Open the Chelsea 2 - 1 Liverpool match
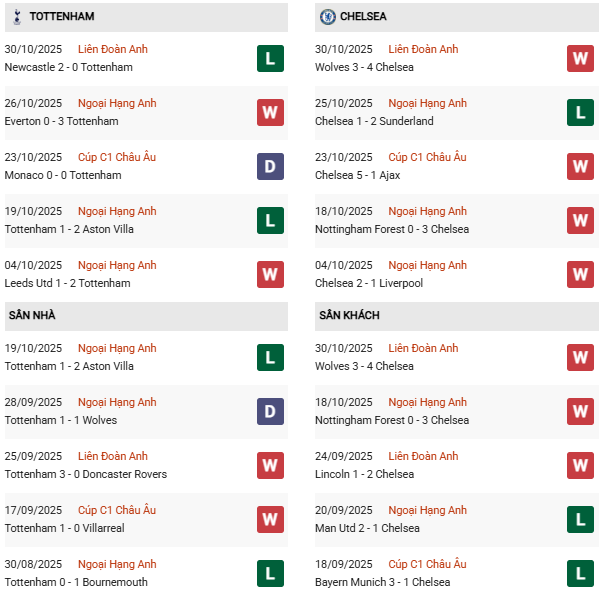Viewport: 600px width, 593px height. [x=368, y=283]
